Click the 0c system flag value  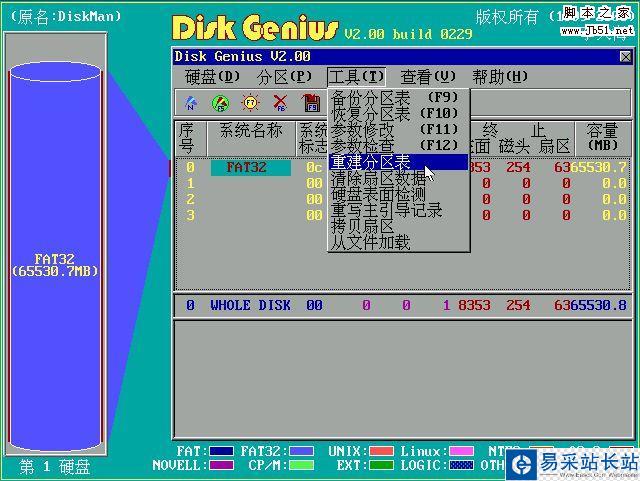tap(314, 167)
